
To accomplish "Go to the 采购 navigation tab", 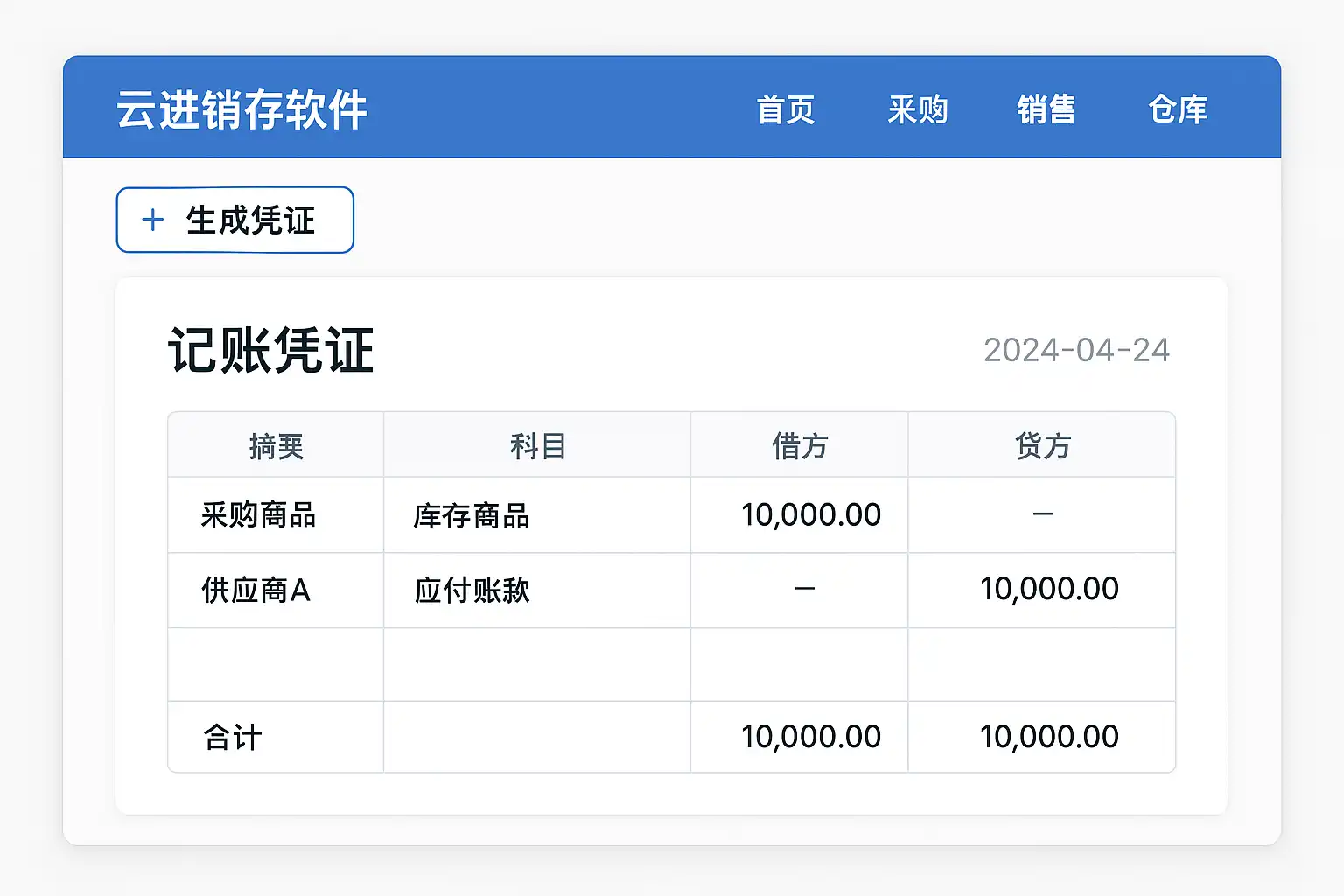I will pyautogui.click(x=917, y=110).
